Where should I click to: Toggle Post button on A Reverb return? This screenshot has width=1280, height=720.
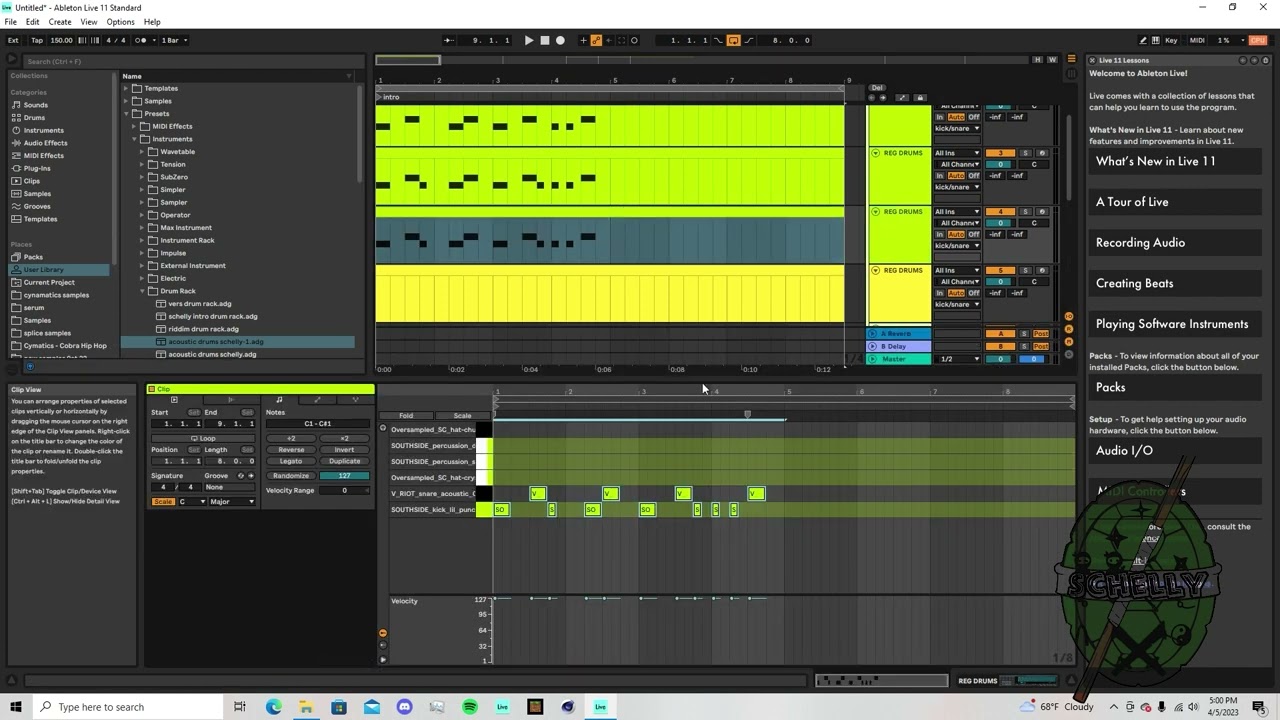pos(1041,334)
